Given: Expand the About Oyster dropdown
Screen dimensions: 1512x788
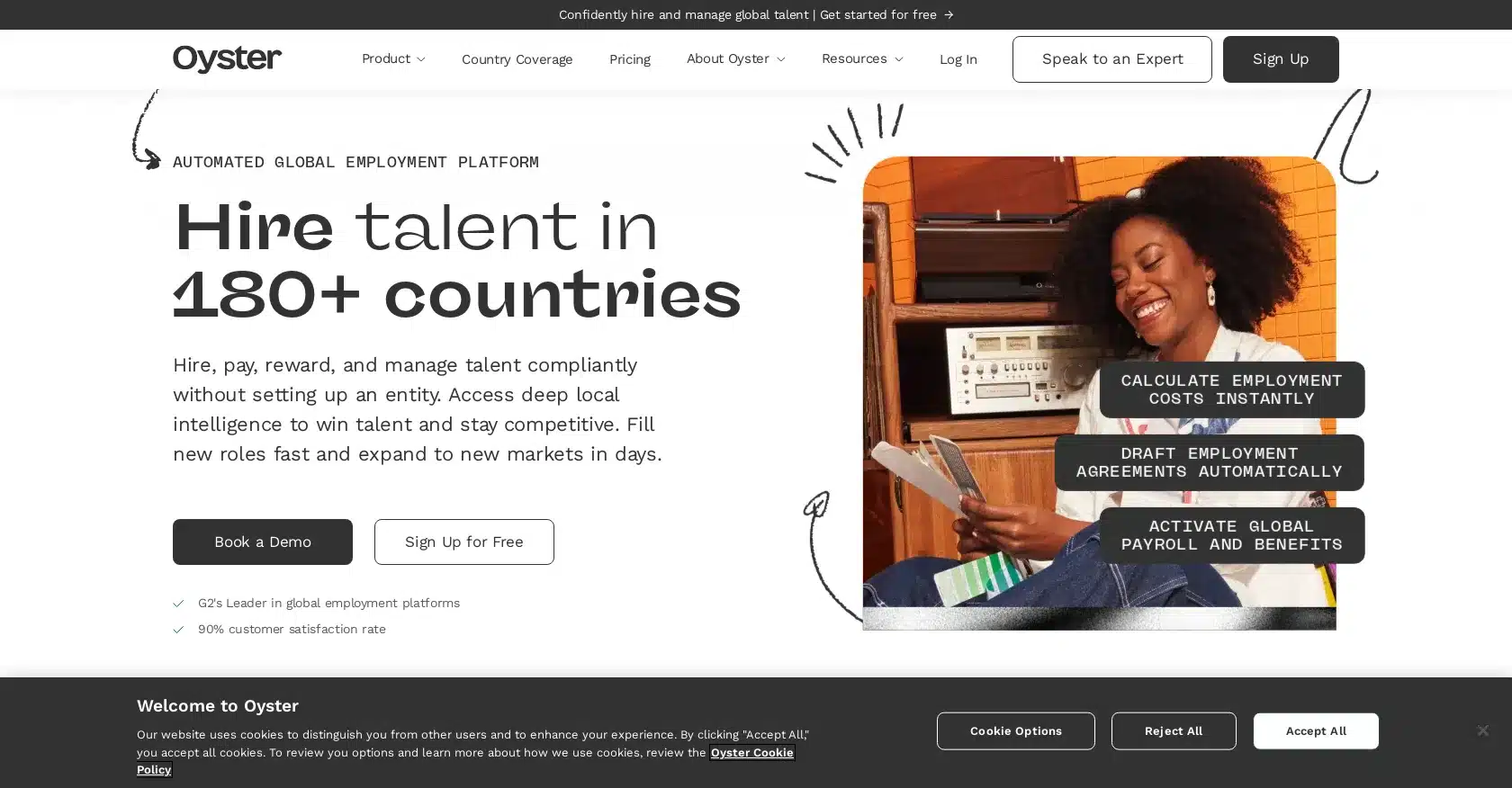Looking at the screenshot, I should coord(735,58).
